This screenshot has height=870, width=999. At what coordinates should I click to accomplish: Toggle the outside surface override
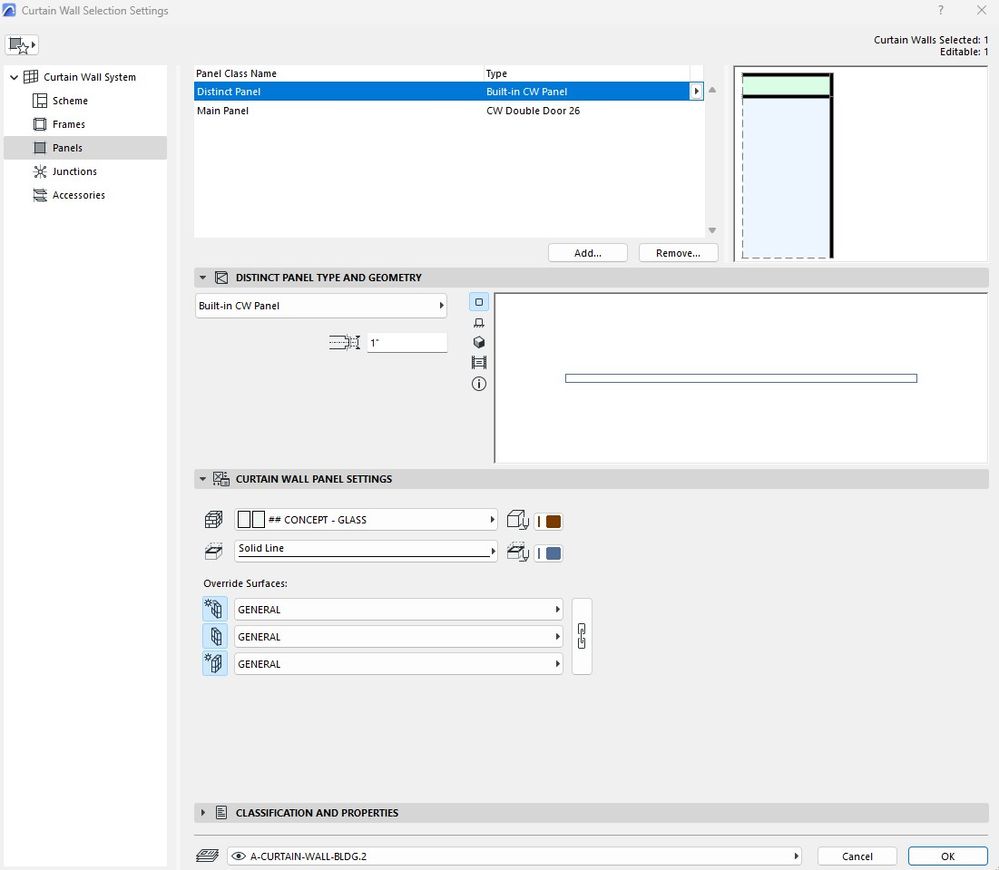tap(215, 610)
